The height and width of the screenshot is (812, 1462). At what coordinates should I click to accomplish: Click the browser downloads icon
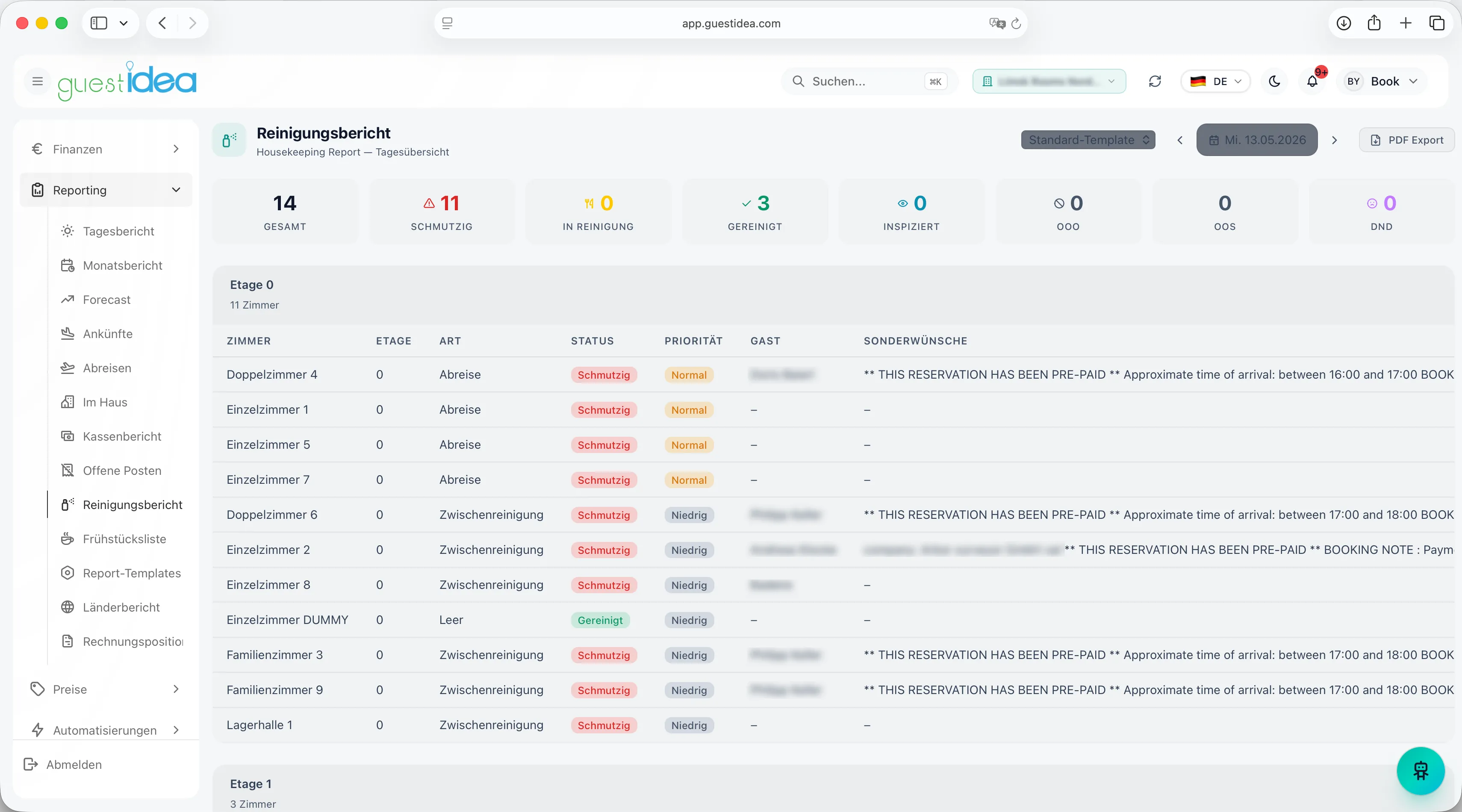(1344, 23)
